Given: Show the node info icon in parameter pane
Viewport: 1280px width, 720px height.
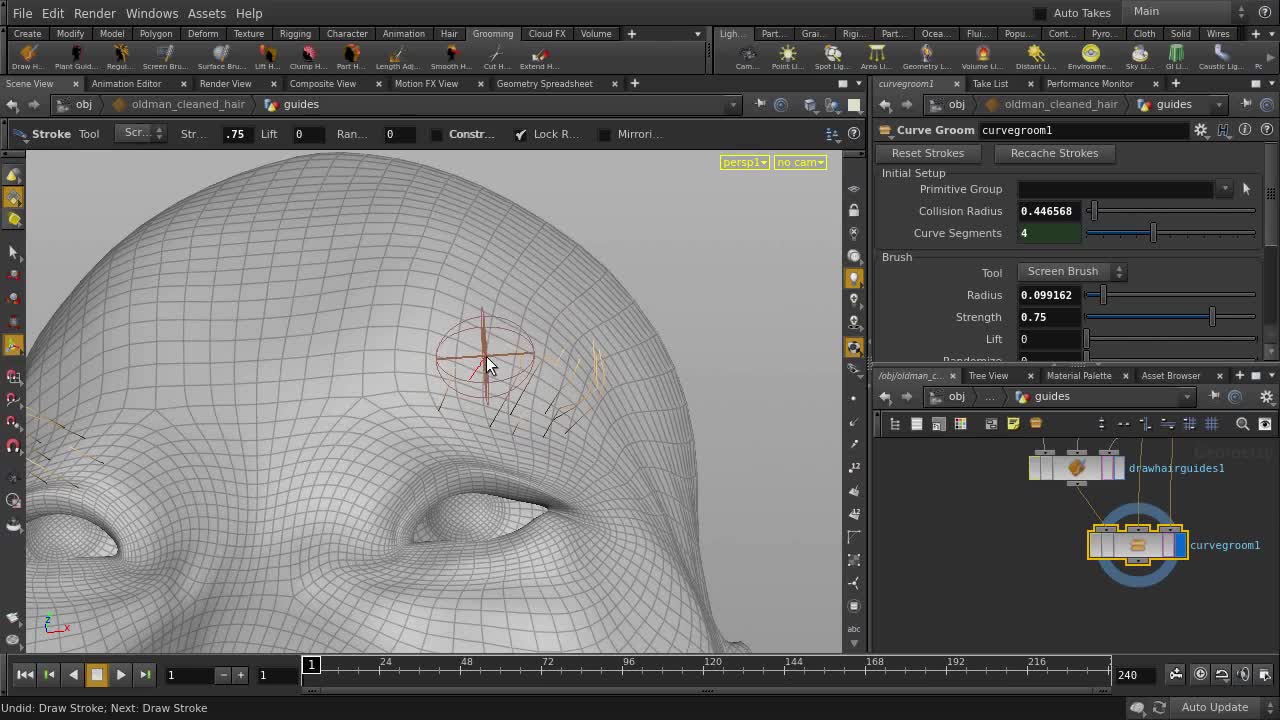Looking at the screenshot, I should pos(1245,130).
